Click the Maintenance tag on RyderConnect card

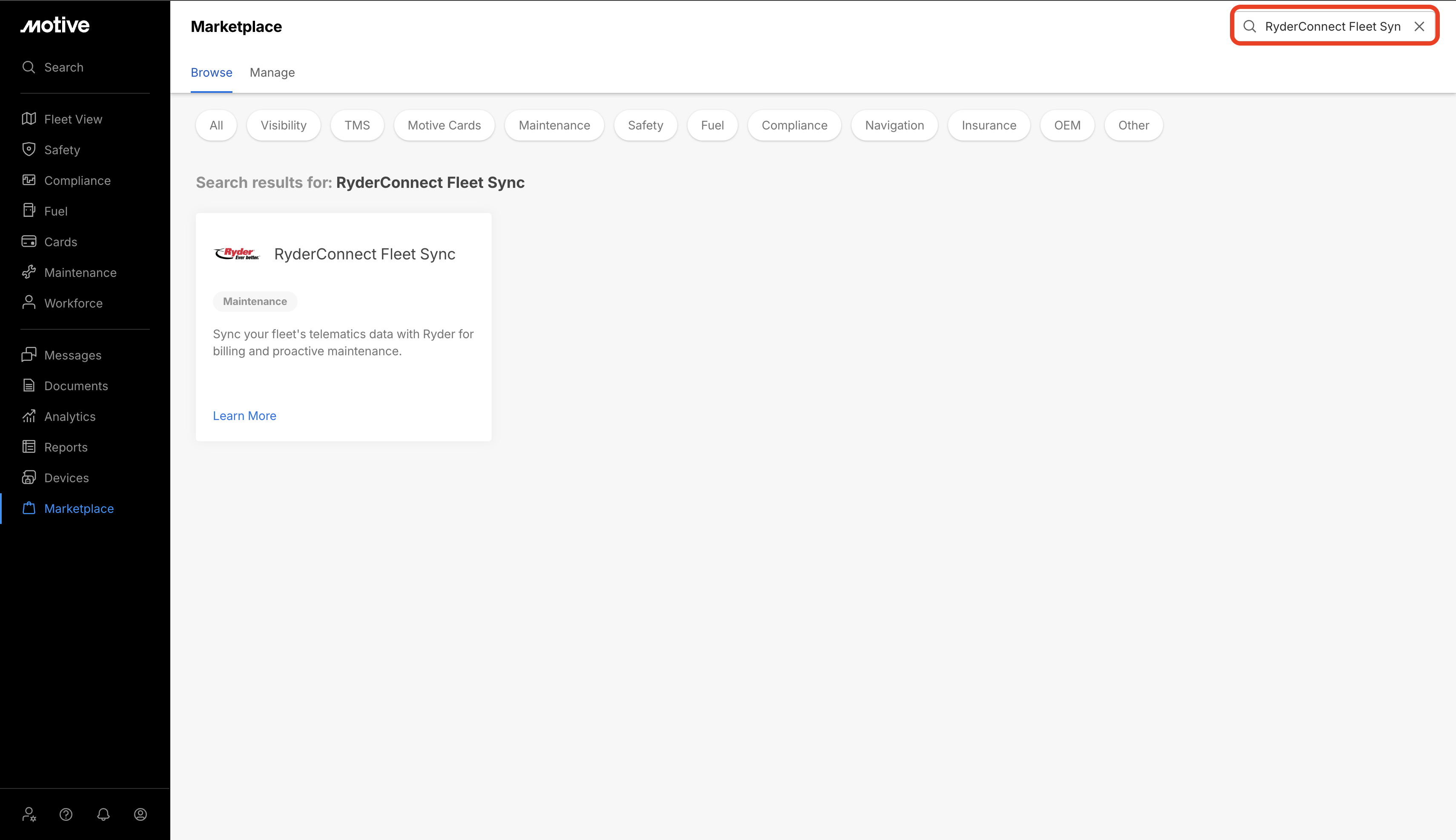[255, 302]
